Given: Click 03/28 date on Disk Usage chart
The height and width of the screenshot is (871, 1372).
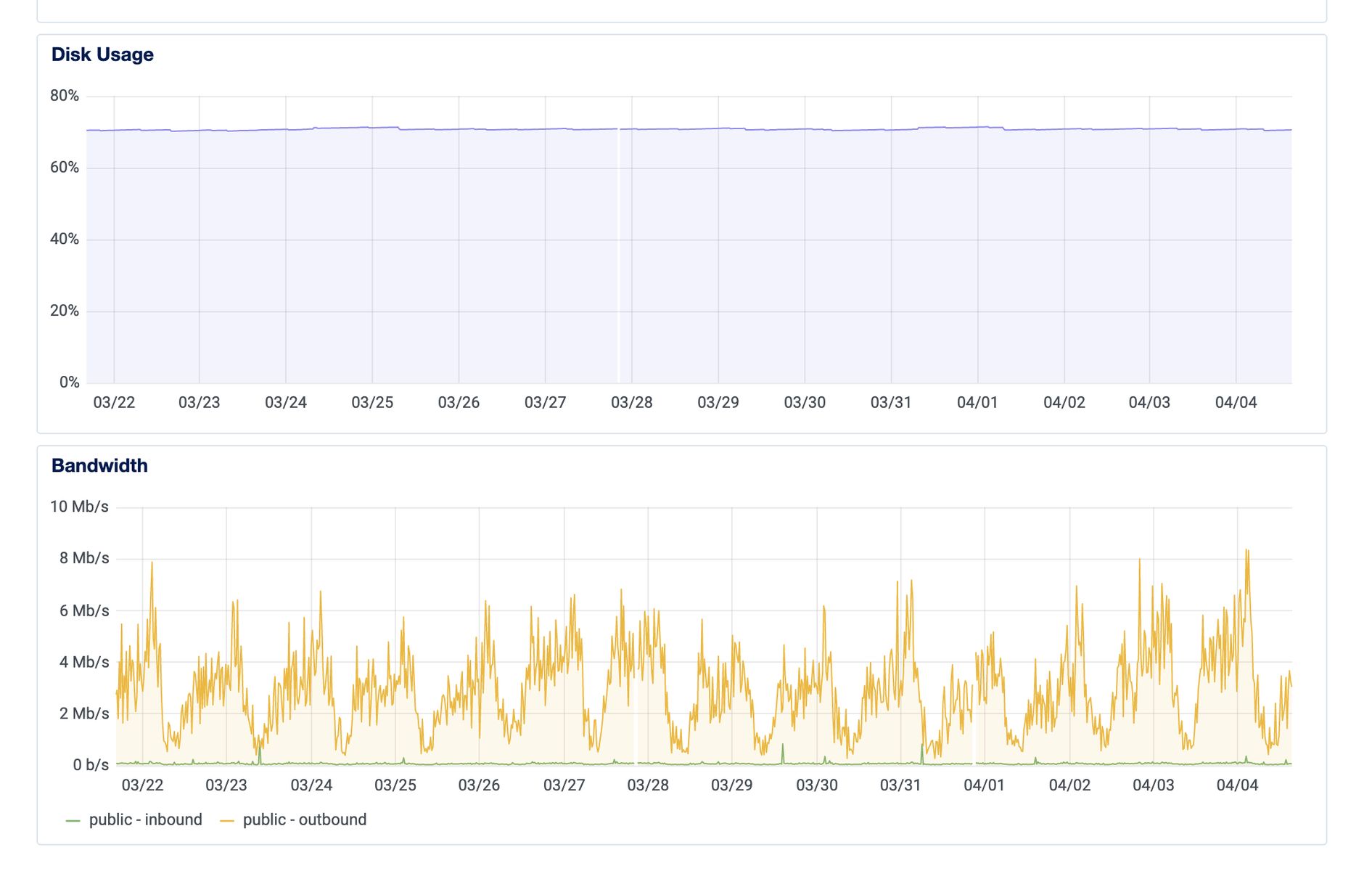Looking at the screenshot, I should 632,403.
